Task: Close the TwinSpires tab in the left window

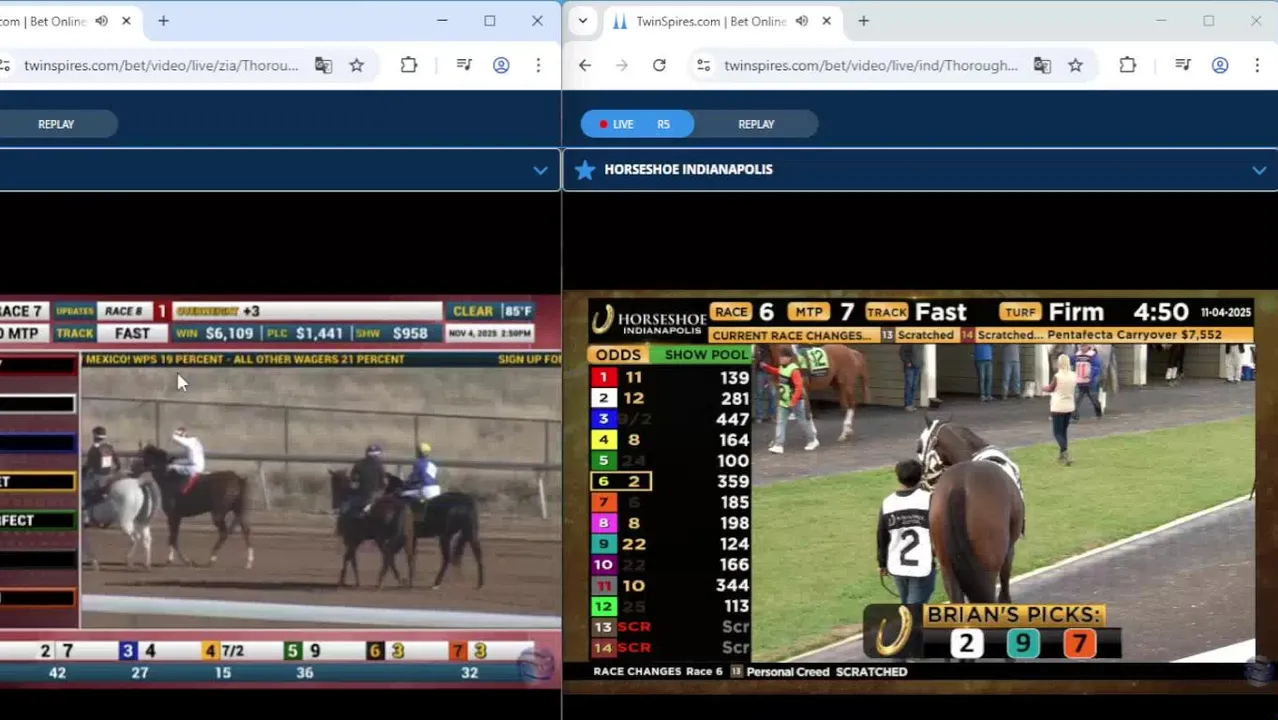Action: [126, 21]
